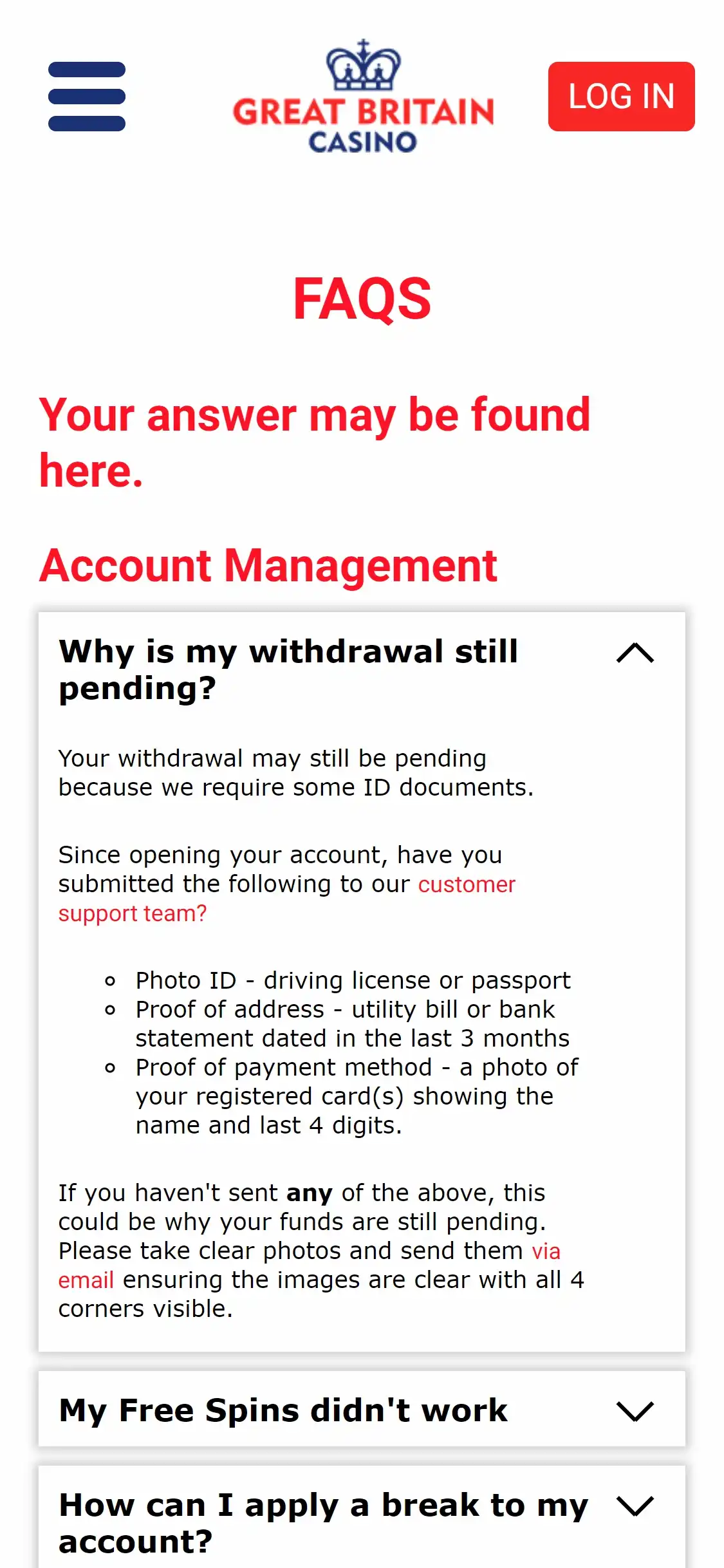Click "Why is my withdrawal still pending?" title
The image size is (724, 1568).
pos(288,669)
